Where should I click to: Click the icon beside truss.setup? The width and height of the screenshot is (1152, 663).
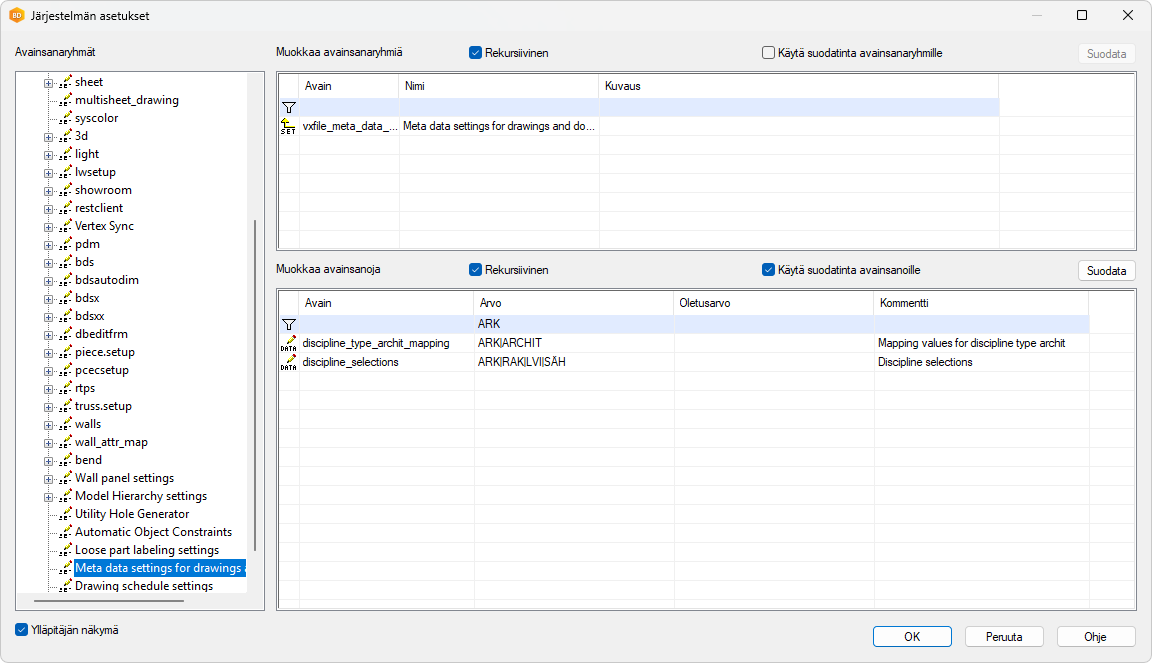65,406
